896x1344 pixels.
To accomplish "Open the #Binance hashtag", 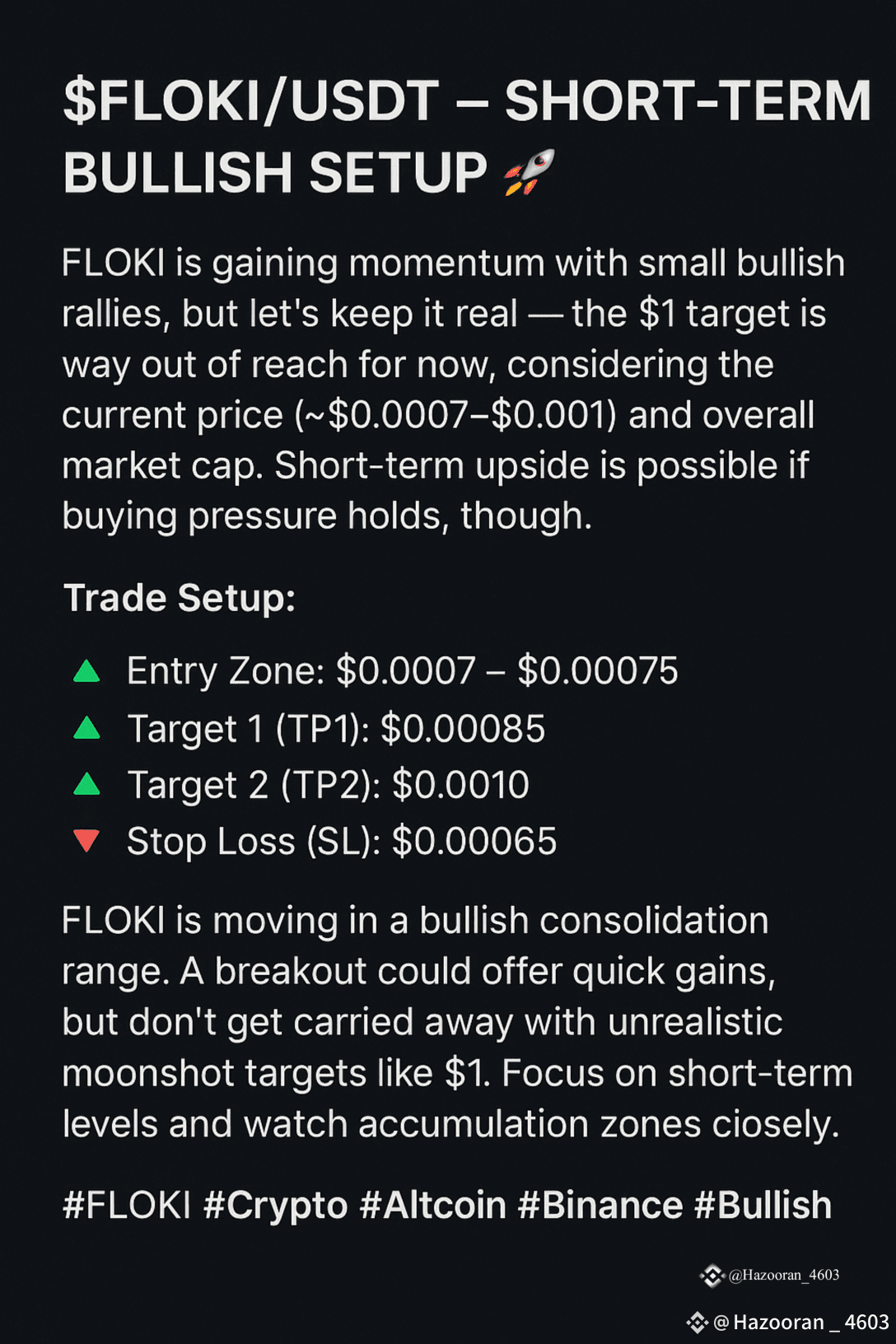I will pyautogui.click(x=600, y=1206).
